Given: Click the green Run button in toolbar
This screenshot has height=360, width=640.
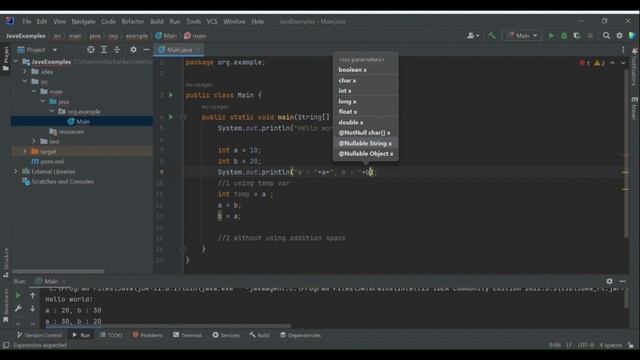Looking at the screenshot, I should (551, 36).
